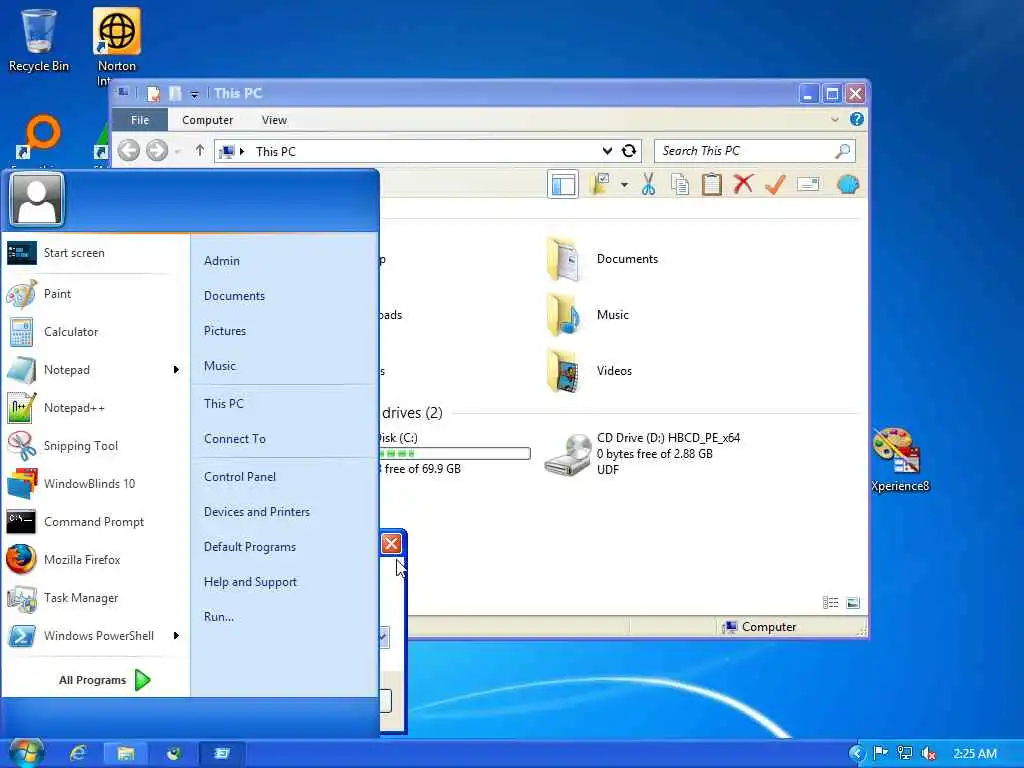Toggle the preview pane layout icon
Screen dimensions: 1024x768
point(562,185)
